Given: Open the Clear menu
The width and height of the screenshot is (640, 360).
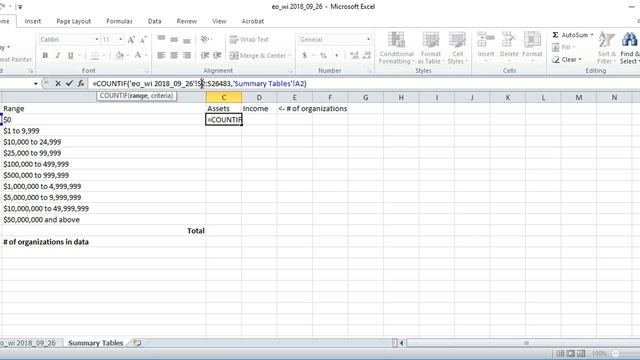Looking at the screenshot, I should [x=567, y=60].
